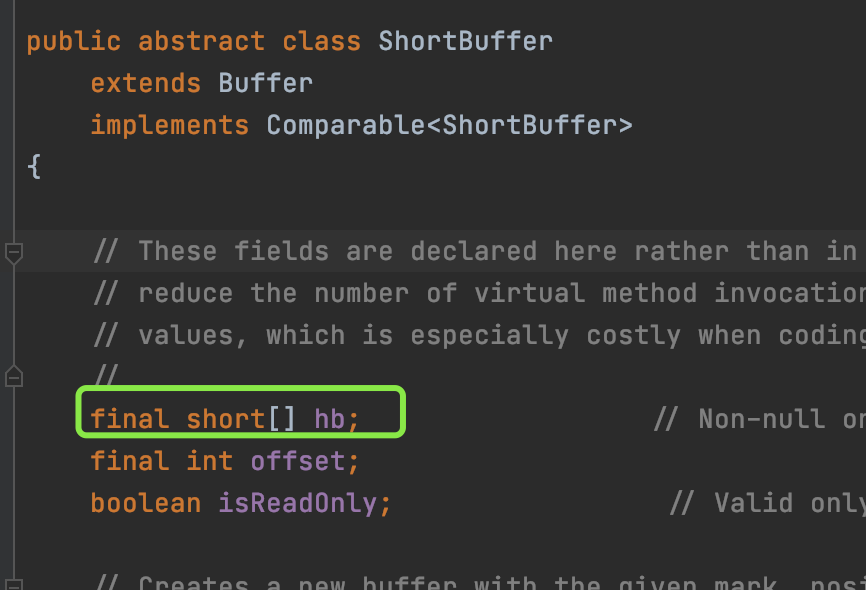
Task: Click the opening curly brace of the class
Action: pyautogui.click(x=34, y=166)
